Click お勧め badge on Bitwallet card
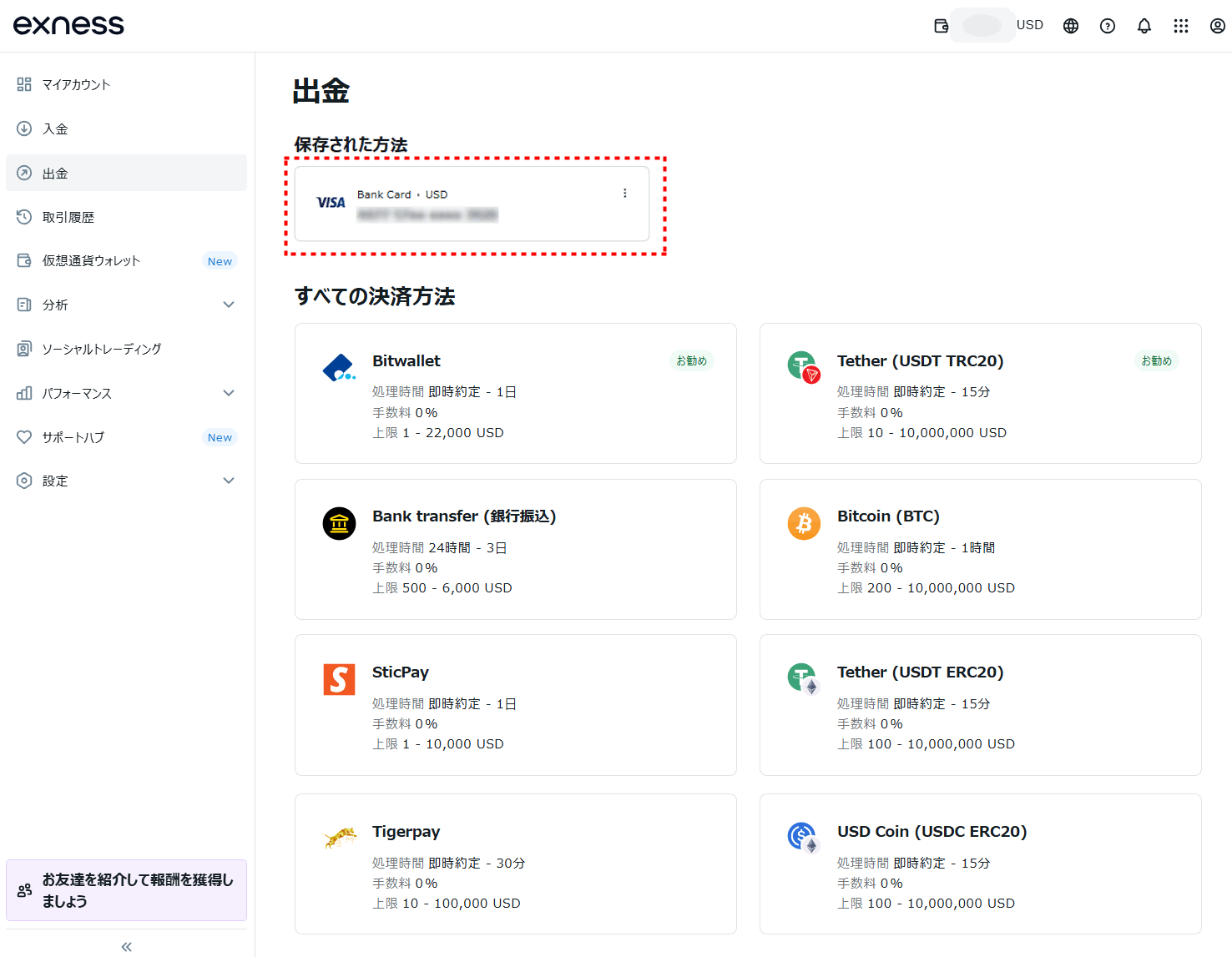This screenshot has width=1232, height=962. pyautogui.click(x=691, y=360)
